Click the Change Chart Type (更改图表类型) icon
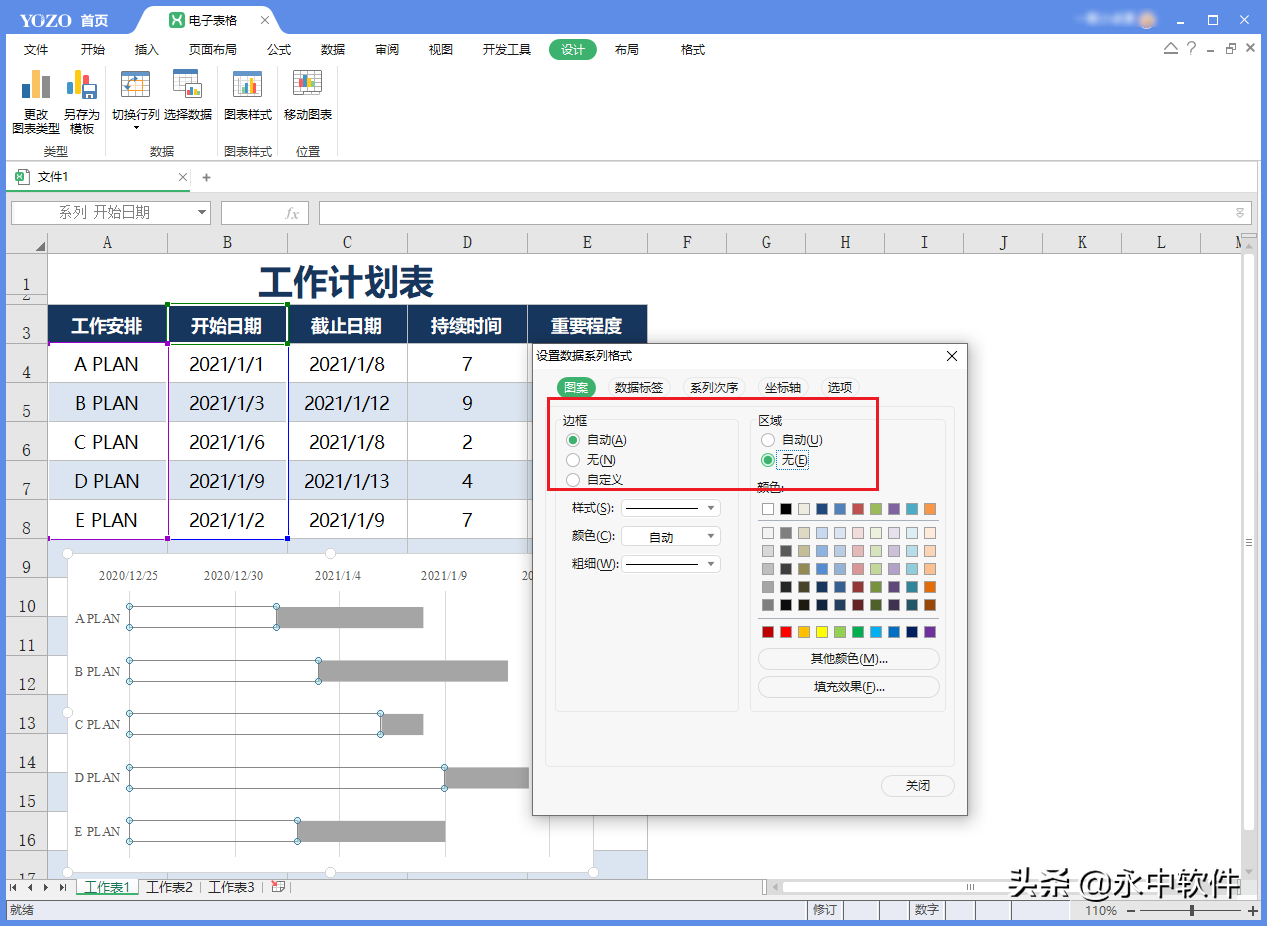 [x=36, y=99]
